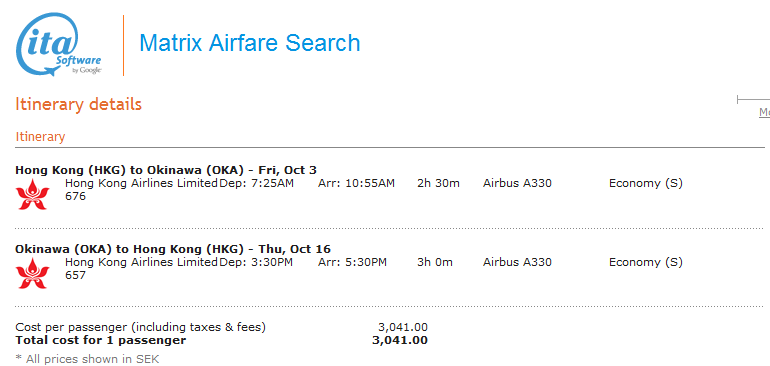Click the All prices shown in SEK note
The width and height of the screenshot is (770, 366).
point(87,359)
